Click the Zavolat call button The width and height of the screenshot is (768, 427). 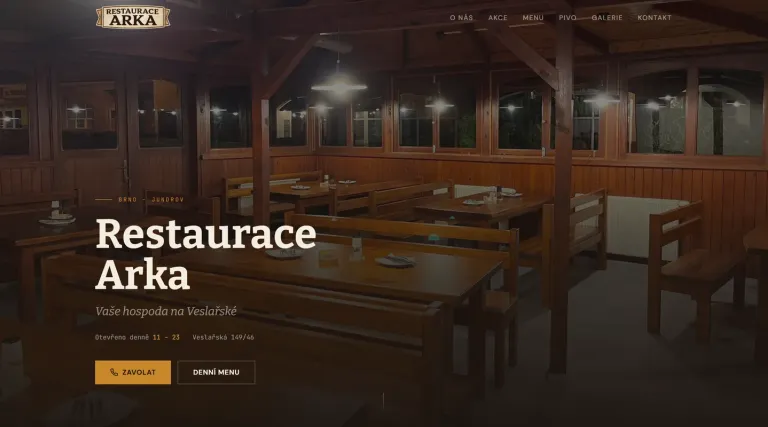pyautogui.click(x=133, y=372)
